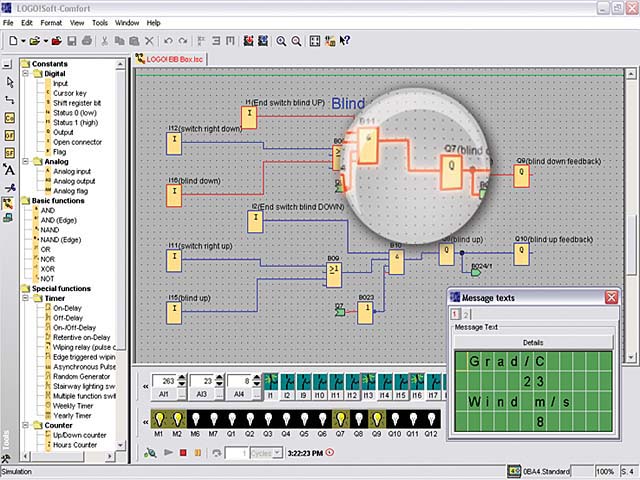Screen dimensions: 640x480
Task: Open the new file dropdown arrow
Action: pos(22,41)
